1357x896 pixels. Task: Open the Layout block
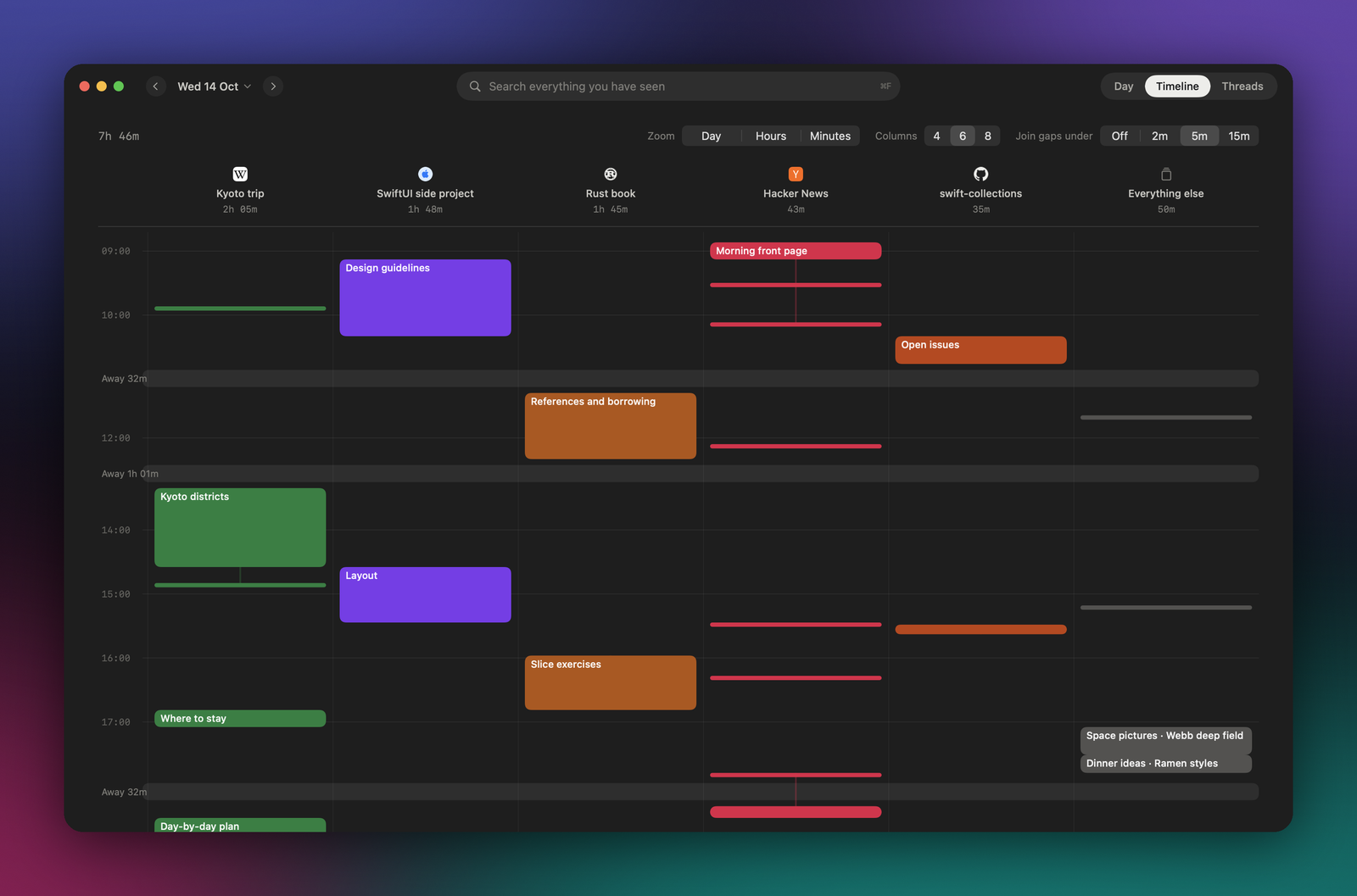pos(425,594)
